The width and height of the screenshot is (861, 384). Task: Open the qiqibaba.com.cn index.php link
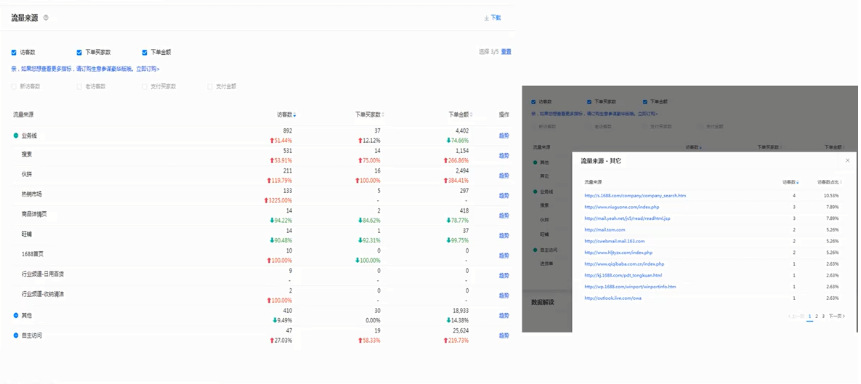(624, 264)
